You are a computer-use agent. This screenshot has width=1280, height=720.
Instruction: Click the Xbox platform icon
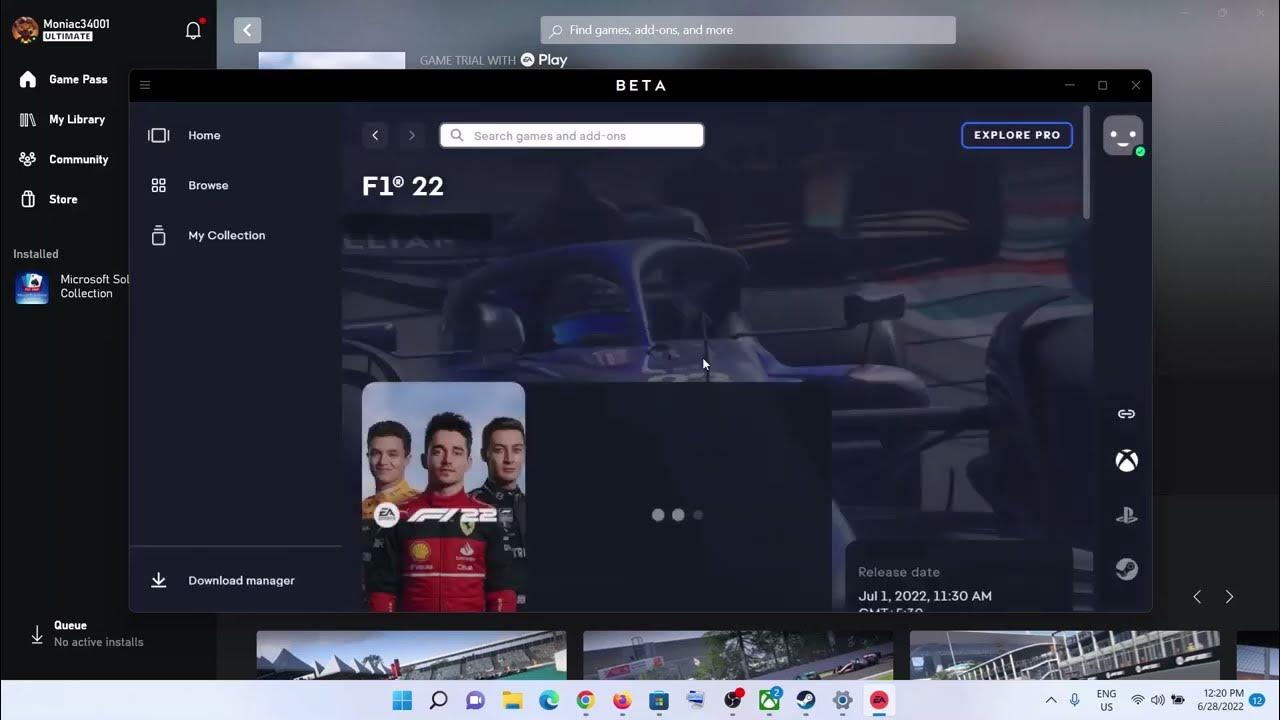click(1126, 461)
